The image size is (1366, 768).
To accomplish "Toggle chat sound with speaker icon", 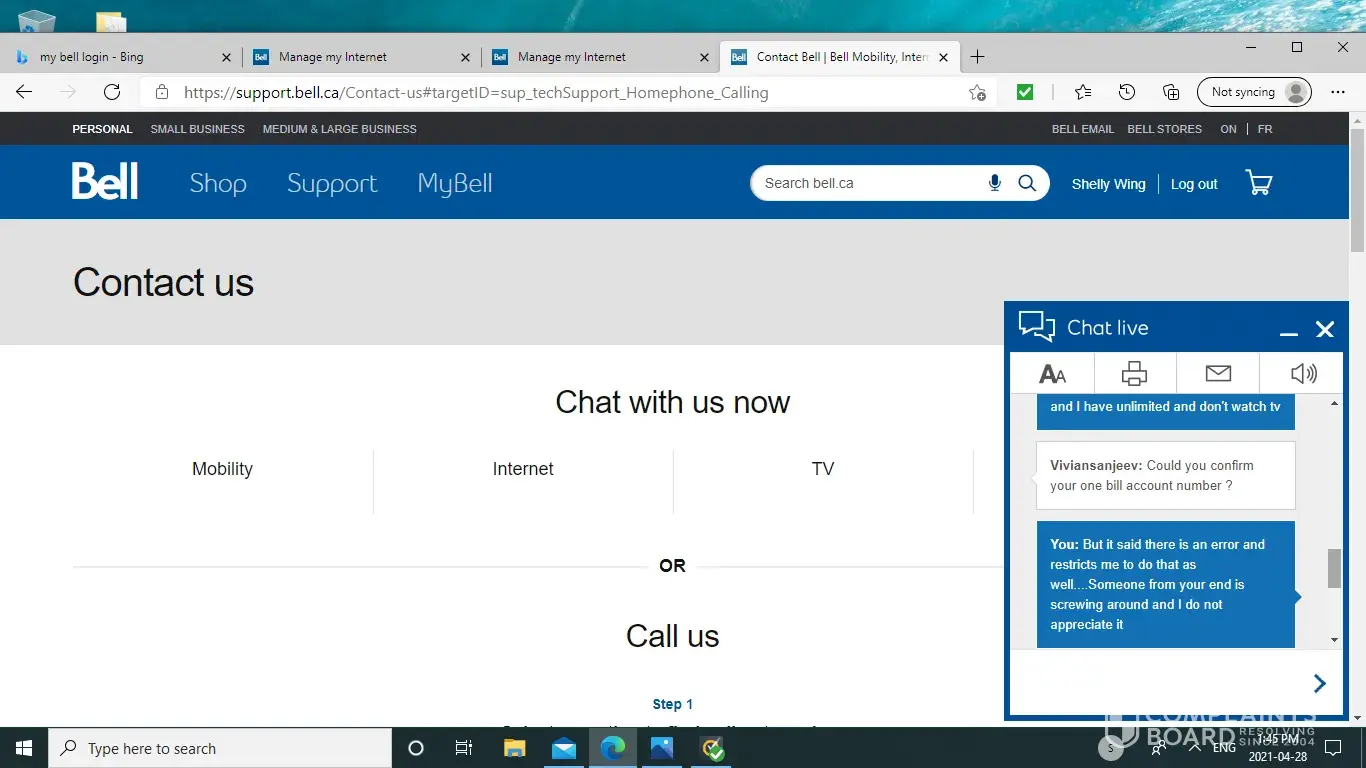I will 1302,374.
